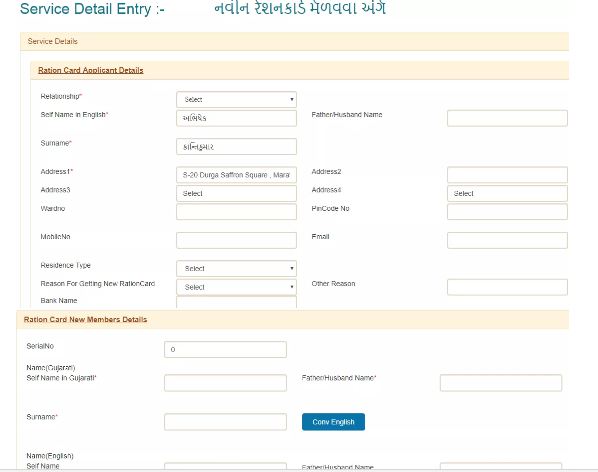Click the Conv English button
The width and height of the screenshot is (598, 472).
tap(333, 422)
